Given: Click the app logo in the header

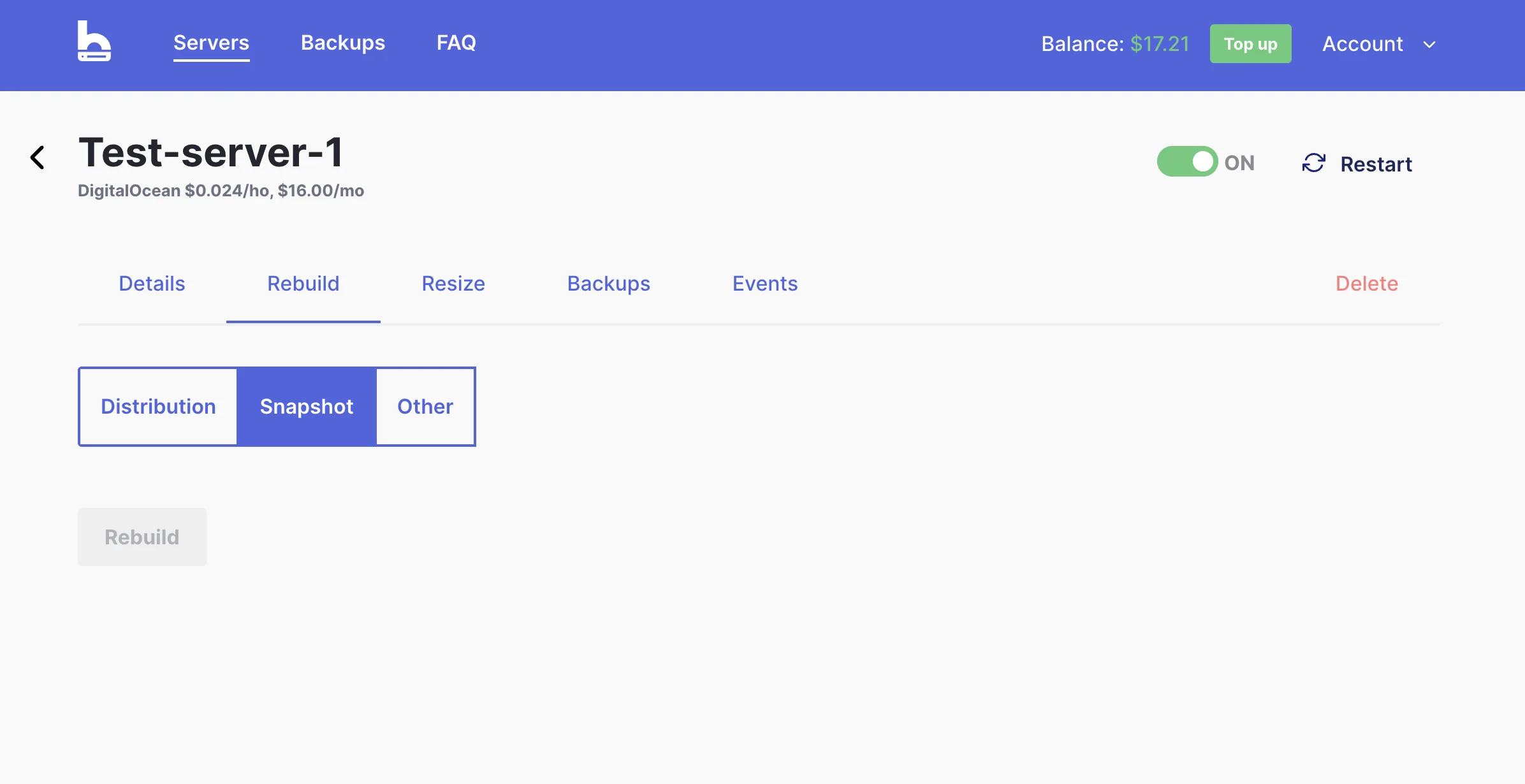Looking at the screenshot, I should (94, 41).
